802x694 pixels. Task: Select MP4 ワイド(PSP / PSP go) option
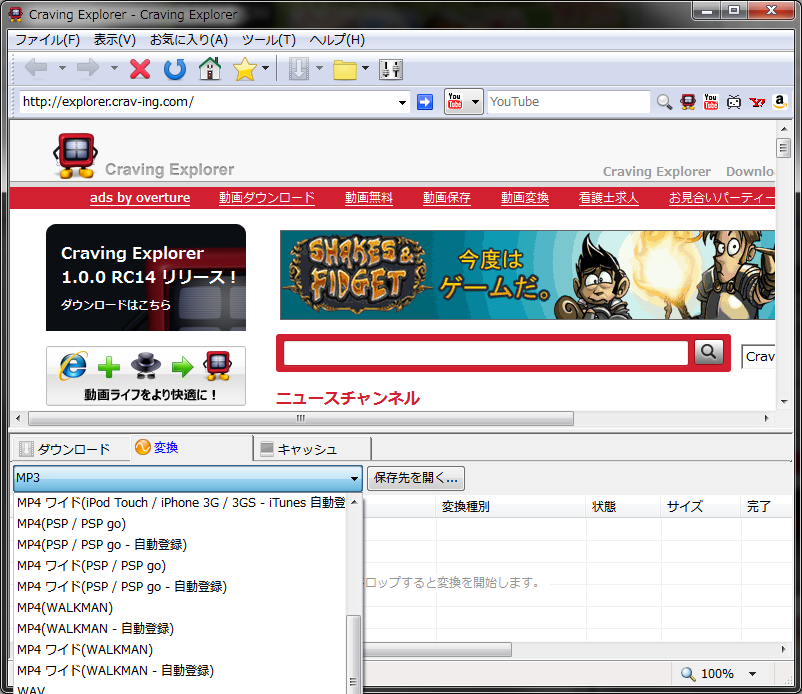pyautogui.click(x=180, y=566)
